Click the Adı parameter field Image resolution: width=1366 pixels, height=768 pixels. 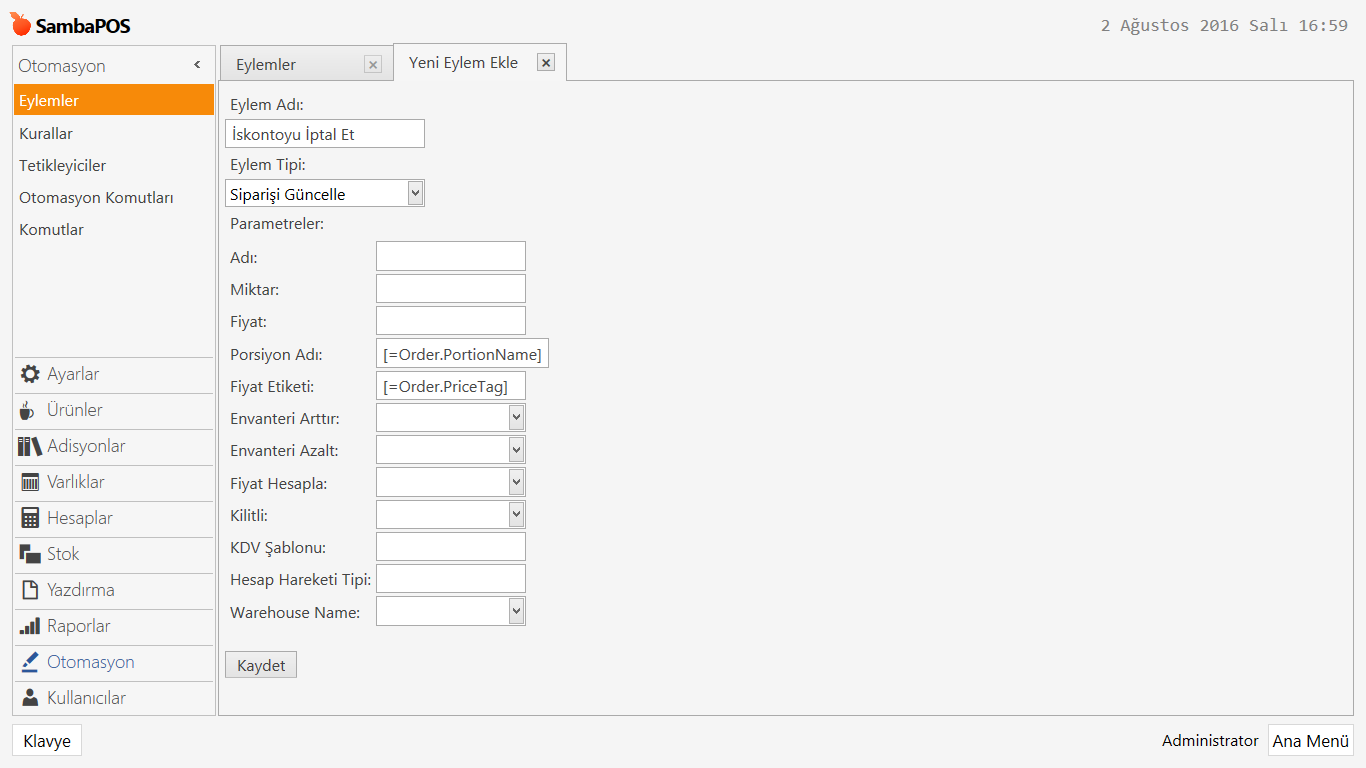tap(451, 256)
